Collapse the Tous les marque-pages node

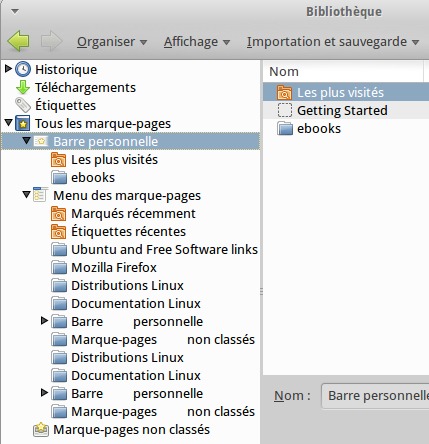pyautogui.click(x=9, y=123)
